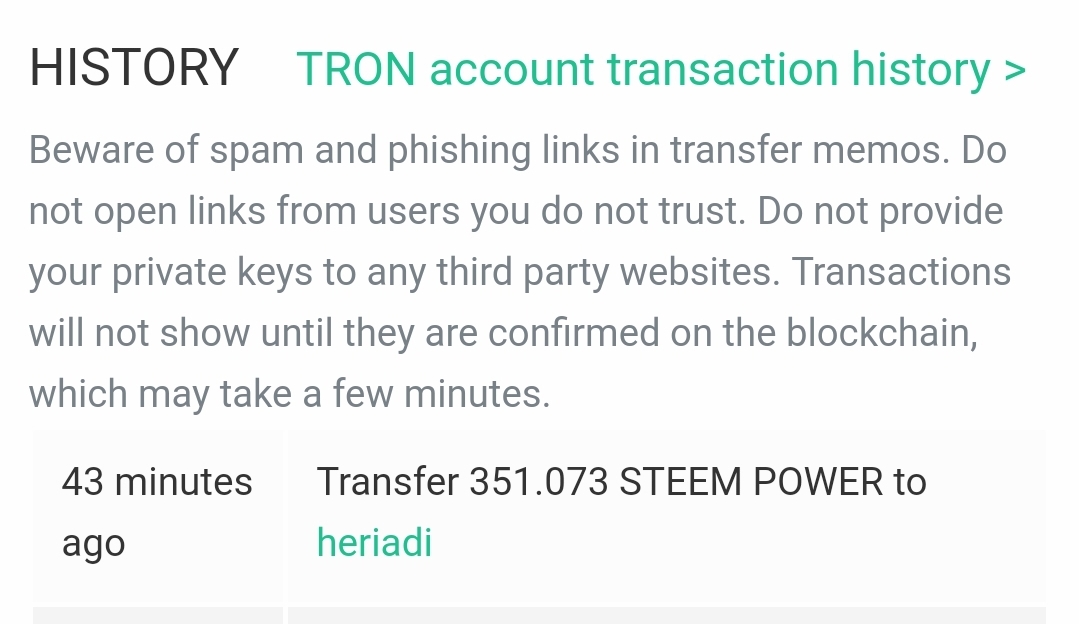Screen dimensions: 1079x624
Task: Click the sentence about untrusted user links
Action: tap(387, 211)
